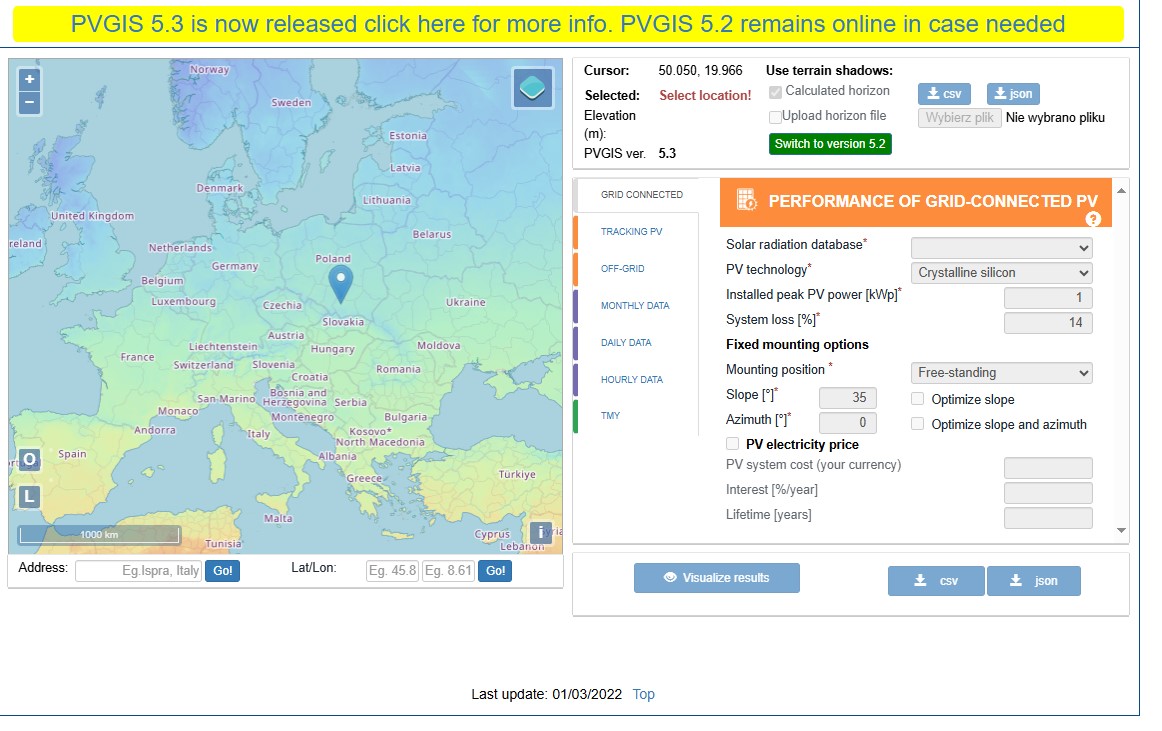Open the map layers switcher

pos(533,88)
